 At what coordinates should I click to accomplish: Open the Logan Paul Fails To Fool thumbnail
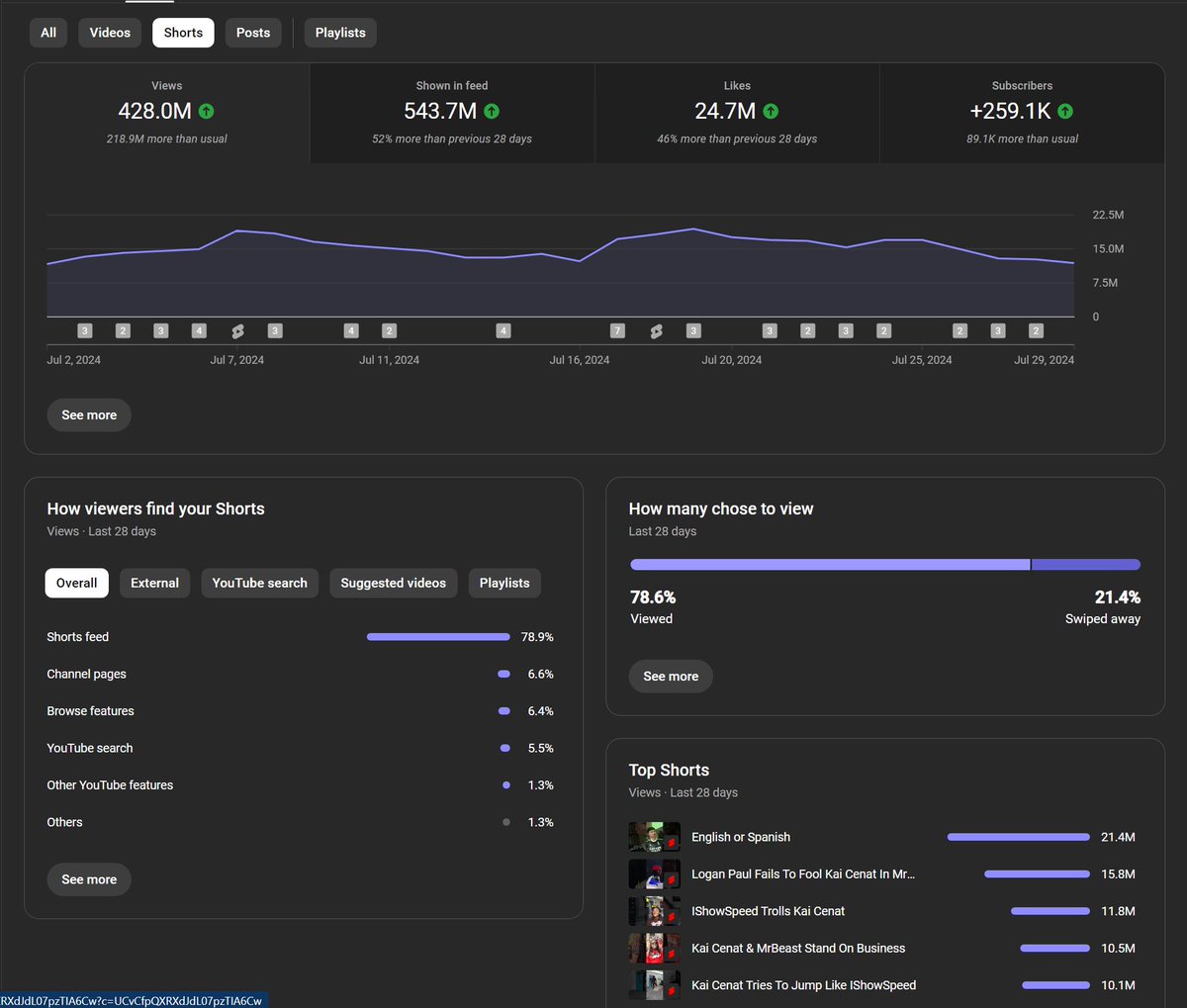point(655,874)
